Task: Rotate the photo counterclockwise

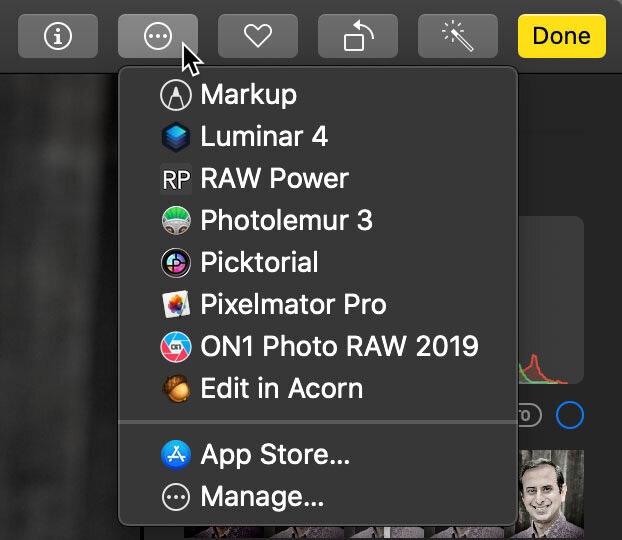Action: pyautogui.click(x=358, y=36)
